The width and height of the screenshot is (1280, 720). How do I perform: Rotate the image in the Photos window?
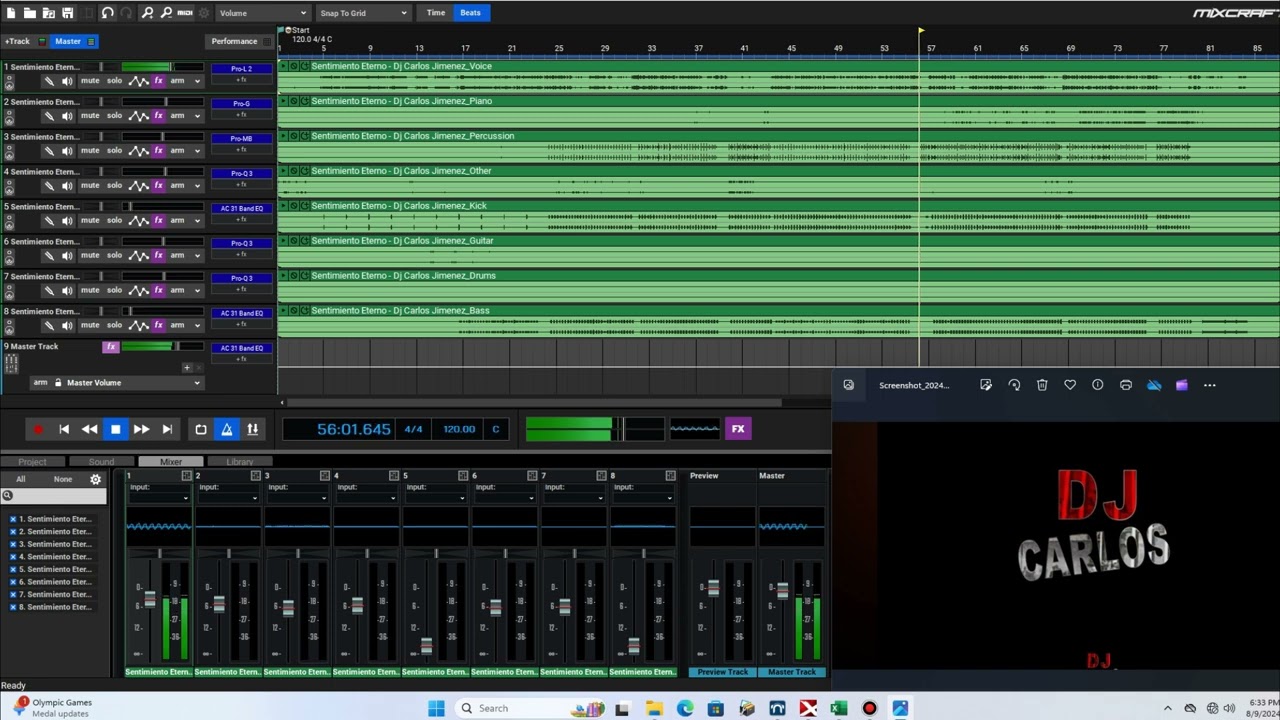tap(1014, 385)
